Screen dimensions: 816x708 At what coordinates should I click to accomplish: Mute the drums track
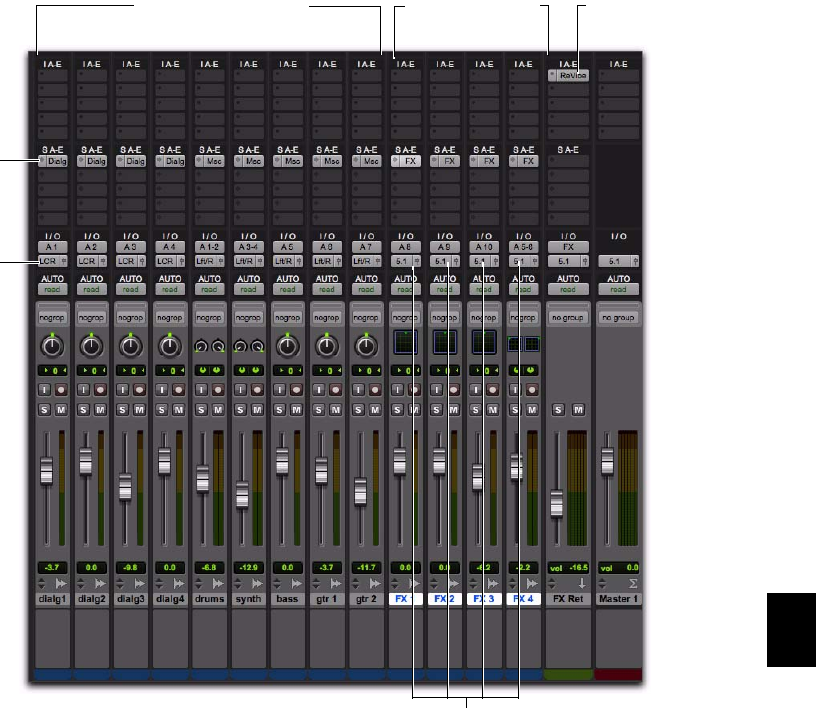tap(216, 409)
